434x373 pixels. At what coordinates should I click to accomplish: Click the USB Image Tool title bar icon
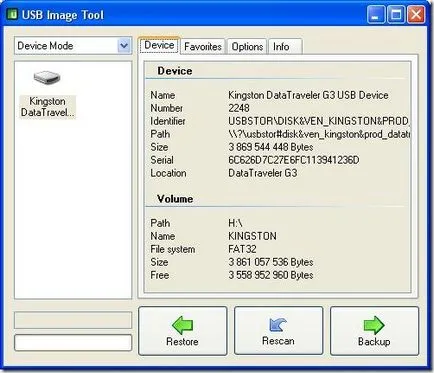point(12,15)
